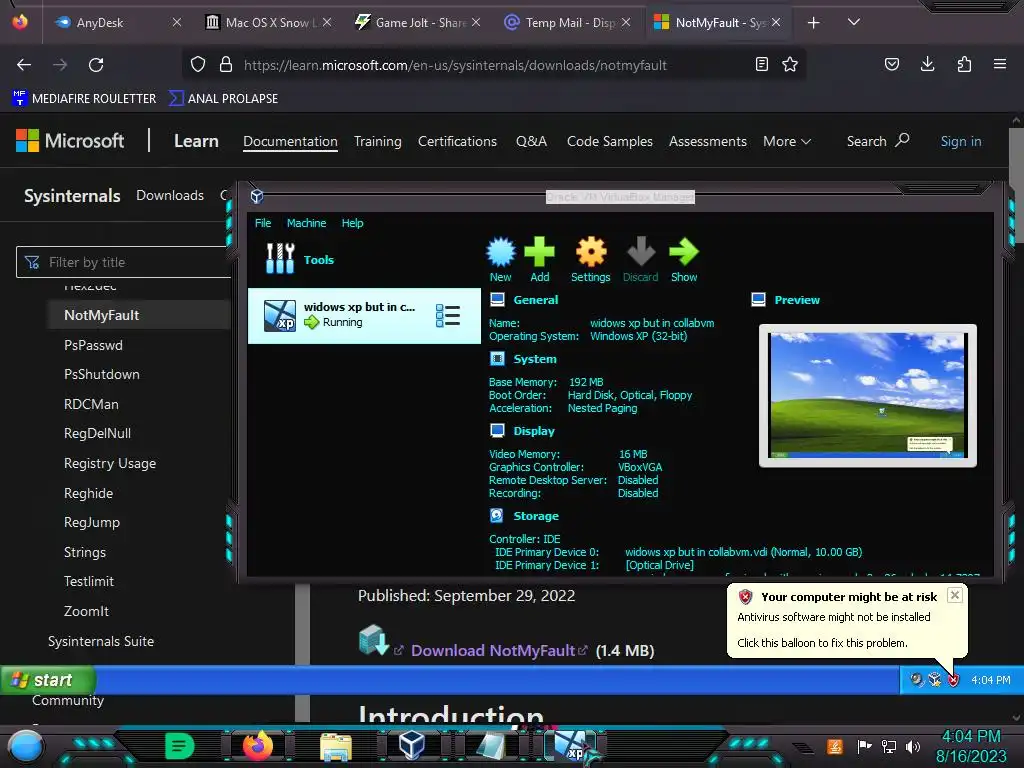
Task: Select RDCMan in sidebar list
Action: 91,404
